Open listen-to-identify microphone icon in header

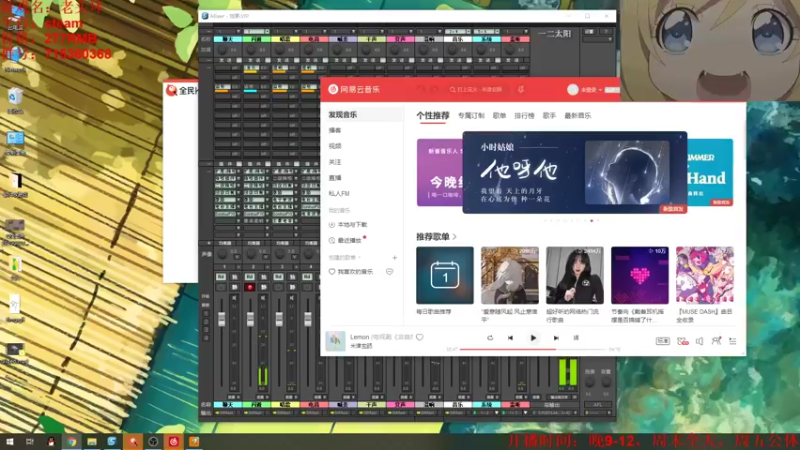pos(521,89)
